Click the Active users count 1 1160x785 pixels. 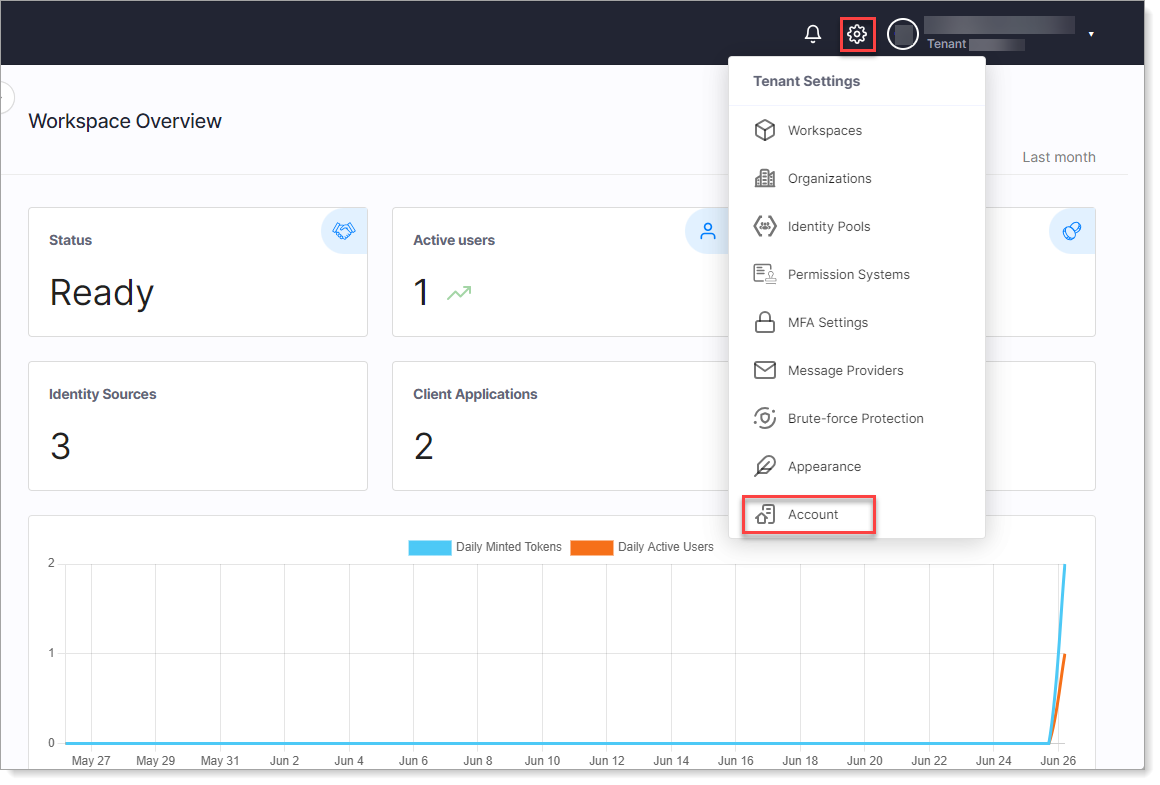pos(421,292)
